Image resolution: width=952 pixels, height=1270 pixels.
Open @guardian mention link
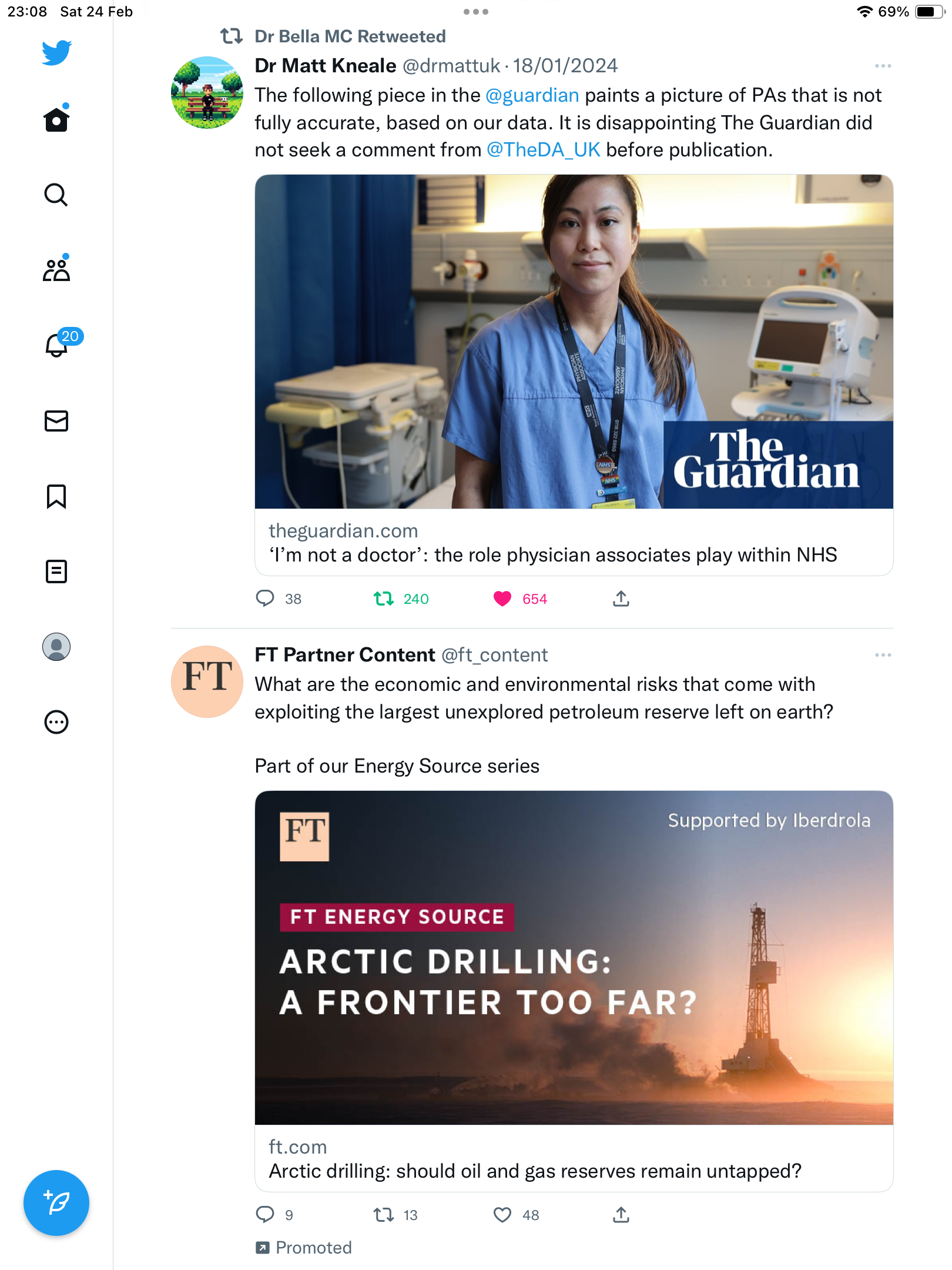pyautogui.click(x=532, y=95)
